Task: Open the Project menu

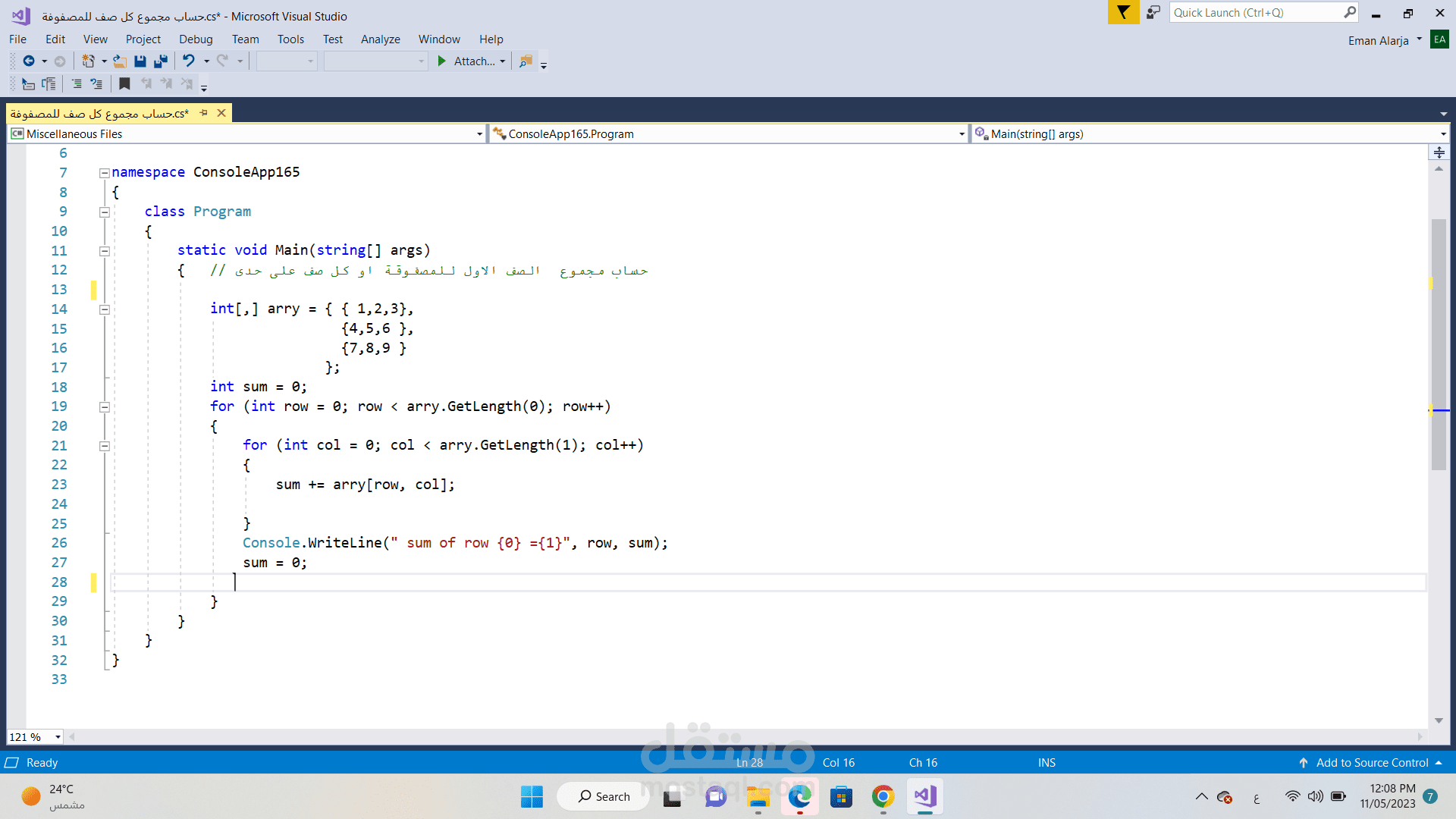Action: (143, 39)
